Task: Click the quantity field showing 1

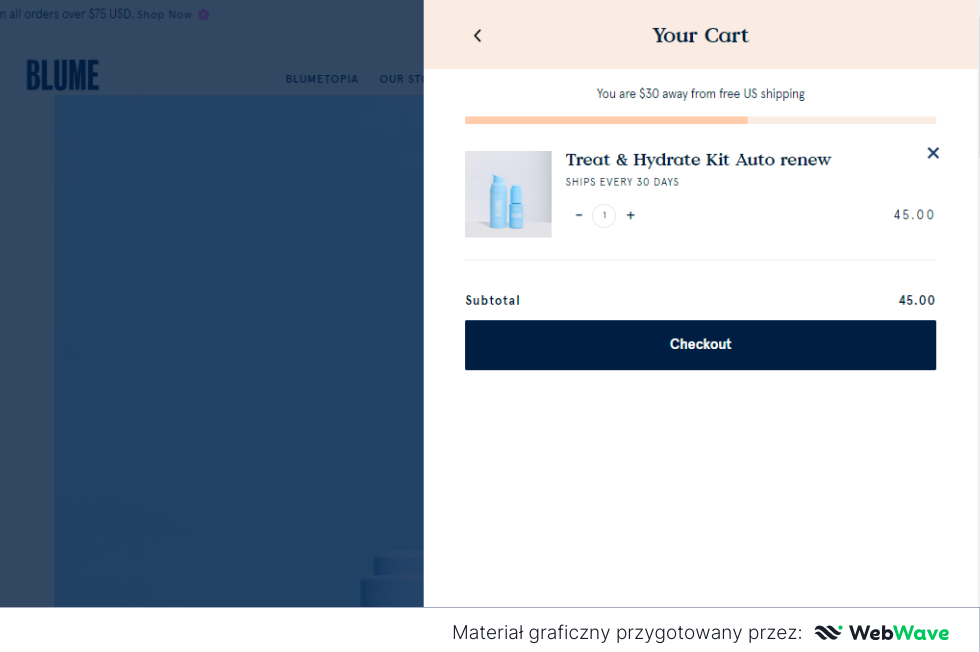Action: (x=604, y=215)
